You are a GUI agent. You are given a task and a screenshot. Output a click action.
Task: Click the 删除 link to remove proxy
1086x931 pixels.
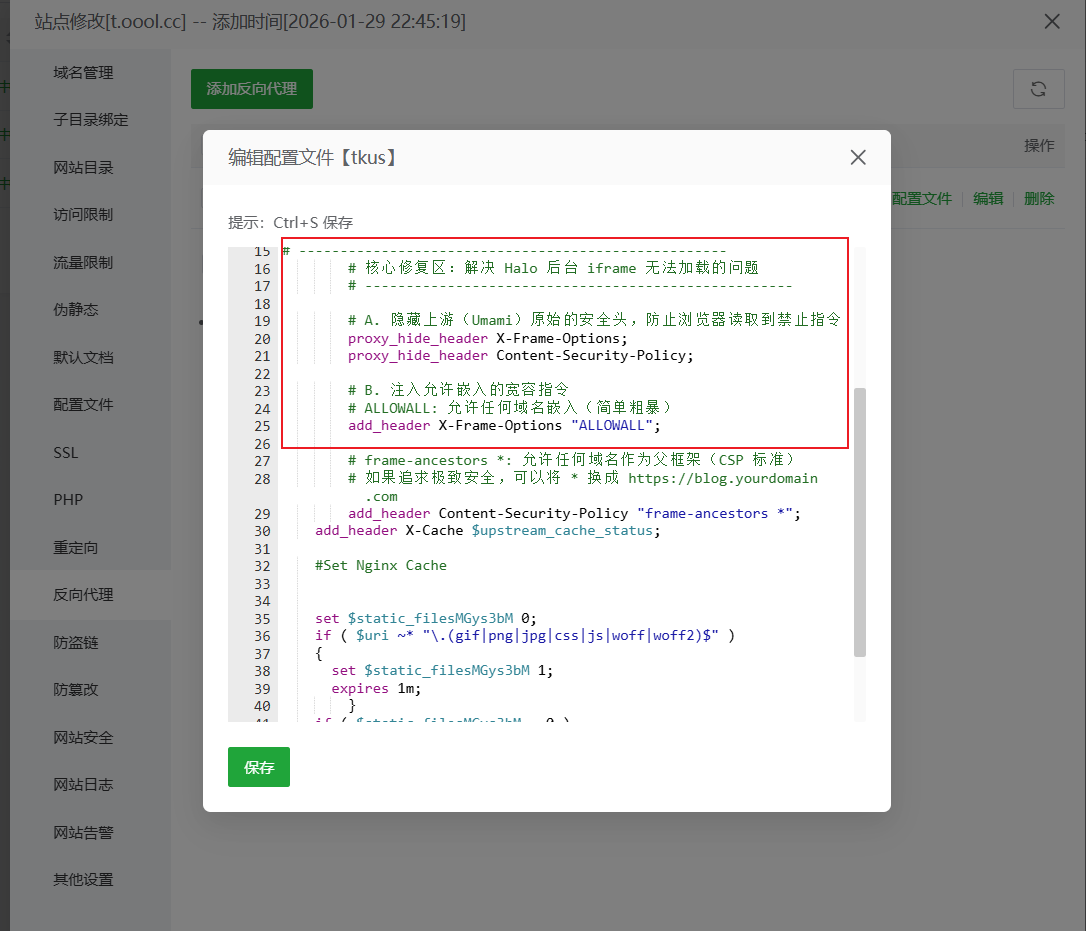[x=1038, y=198]
